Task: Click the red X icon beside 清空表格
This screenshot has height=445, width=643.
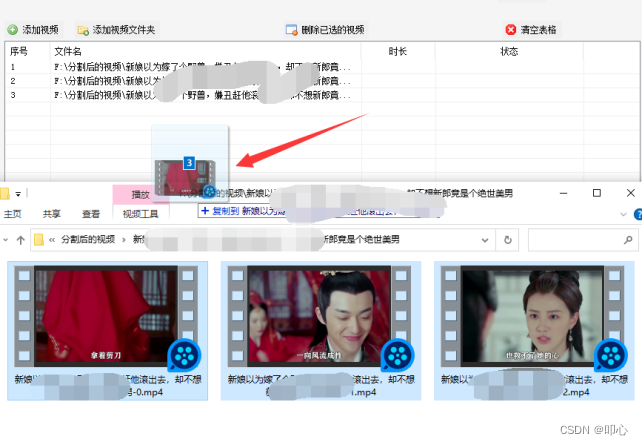Action: (511, 30)
